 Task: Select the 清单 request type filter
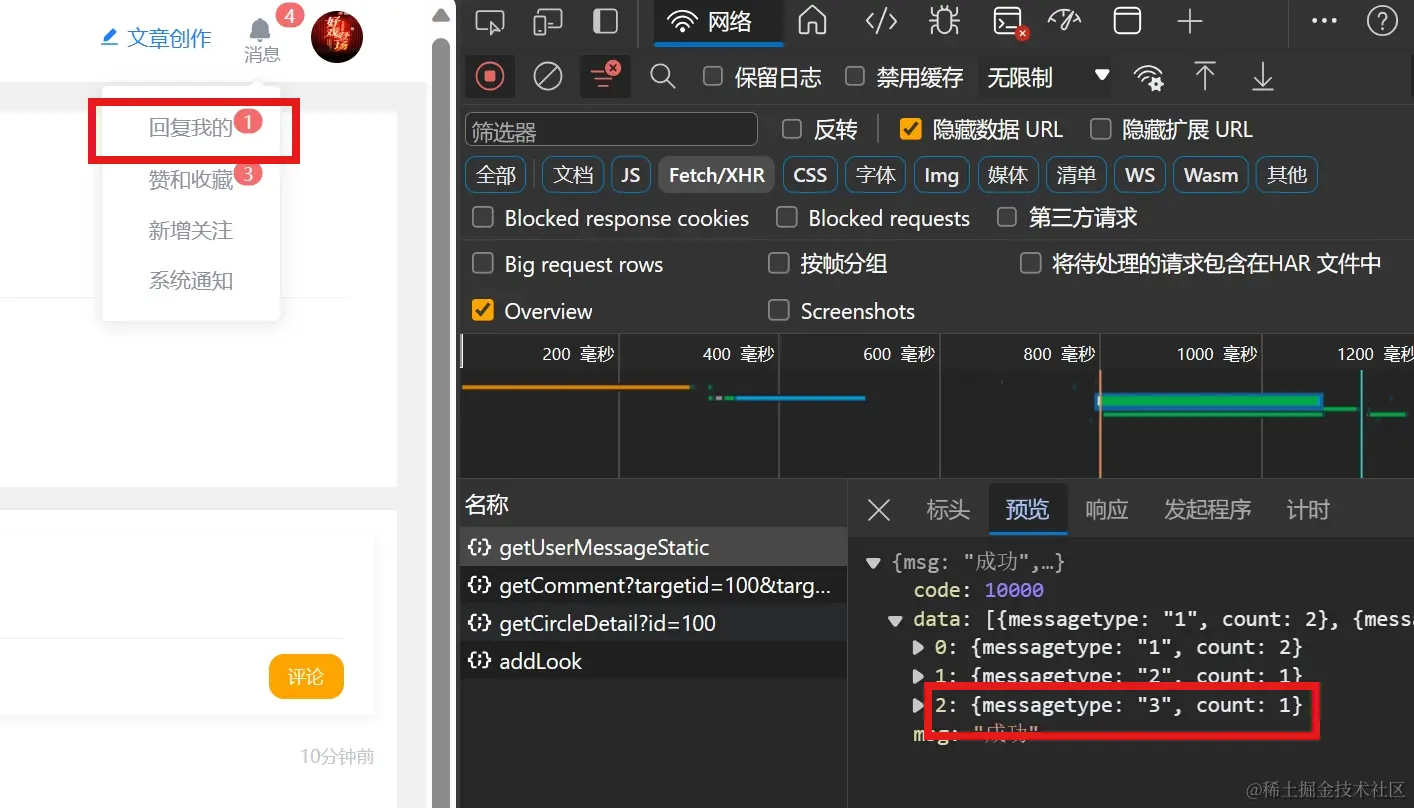click(1076, 175)
